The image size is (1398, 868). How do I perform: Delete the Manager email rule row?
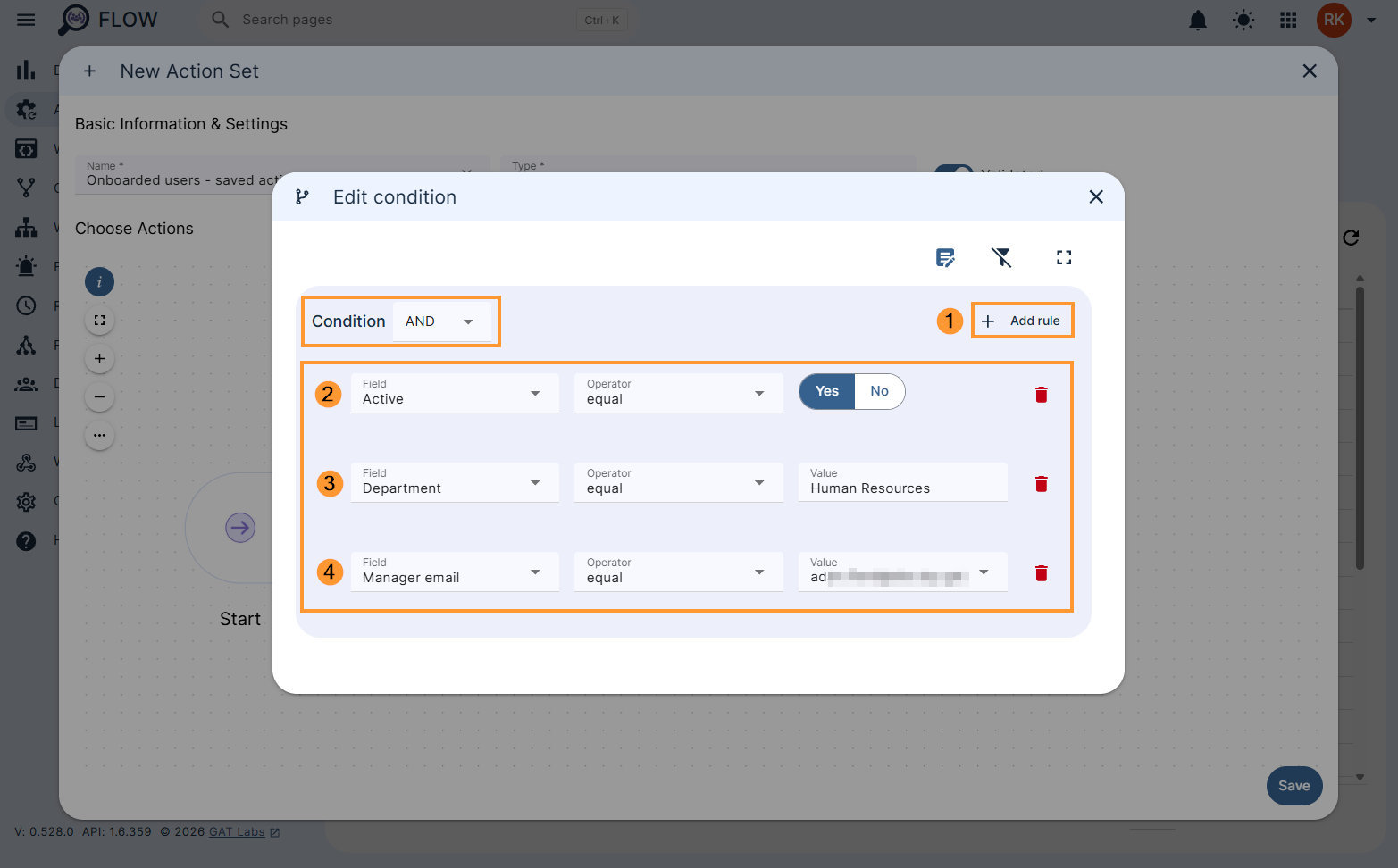click(1041, 573)
